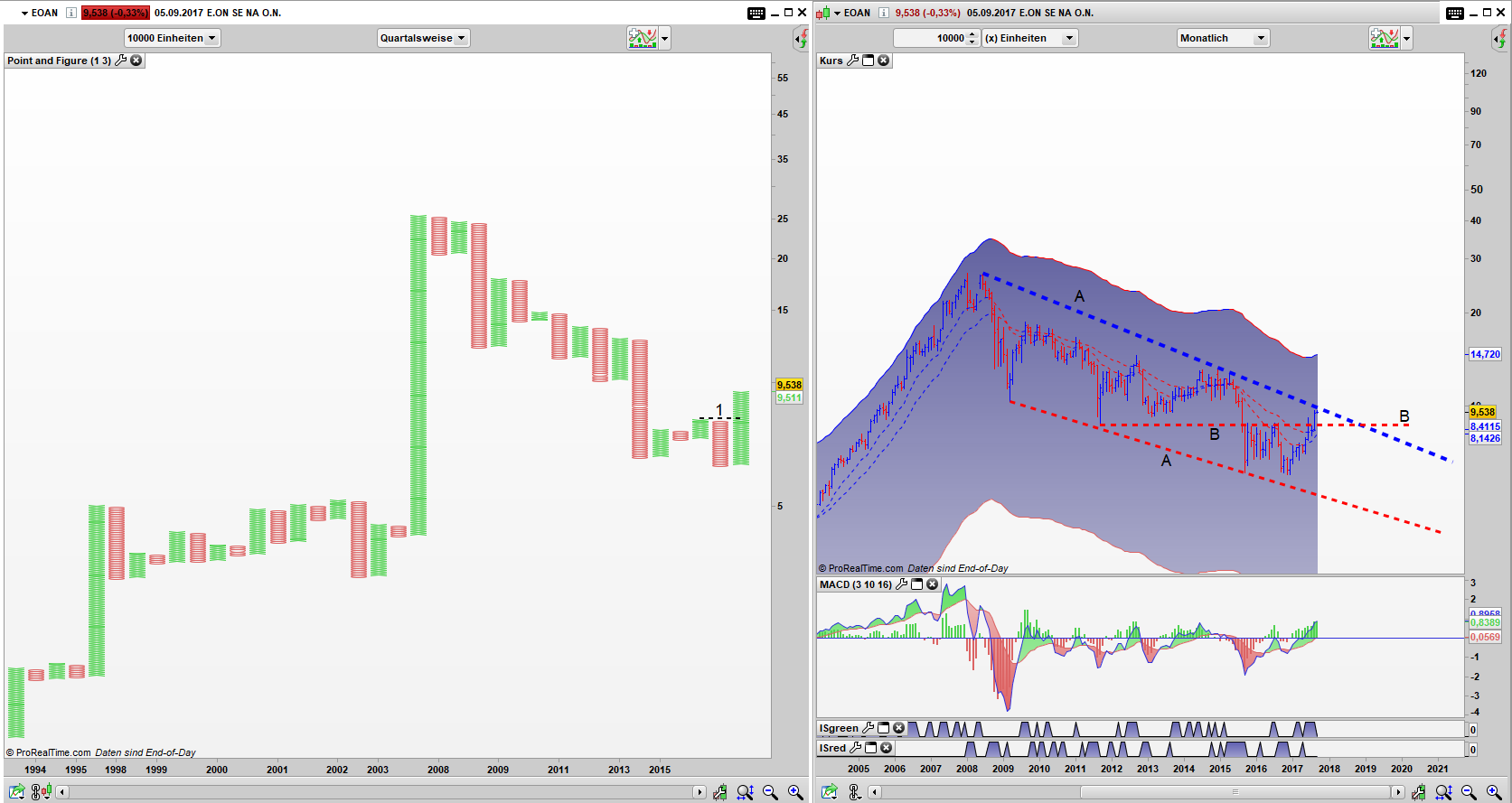1512x803 pixels.
Task: Zoom out on right chart
Action: [x=1469, y=792]
